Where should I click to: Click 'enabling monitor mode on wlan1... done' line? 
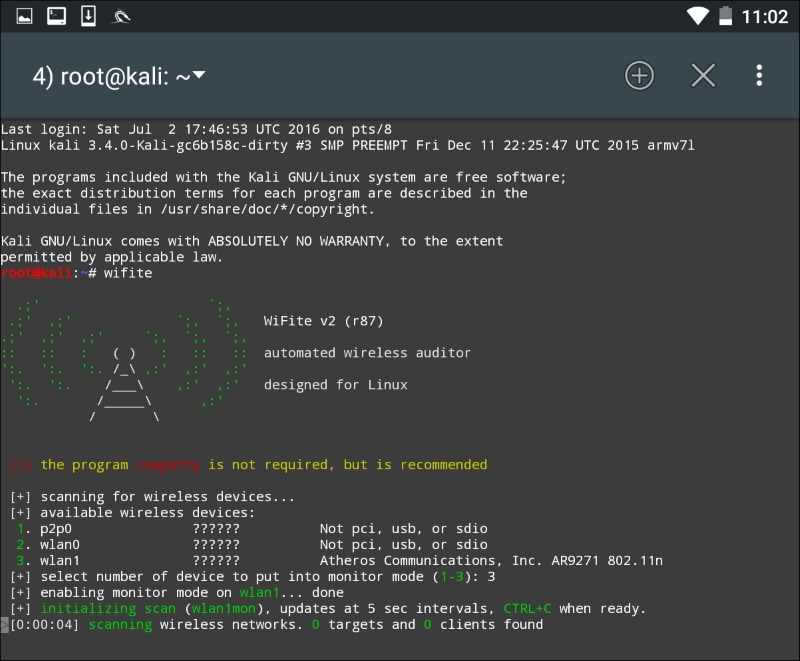tap(177, 593)
